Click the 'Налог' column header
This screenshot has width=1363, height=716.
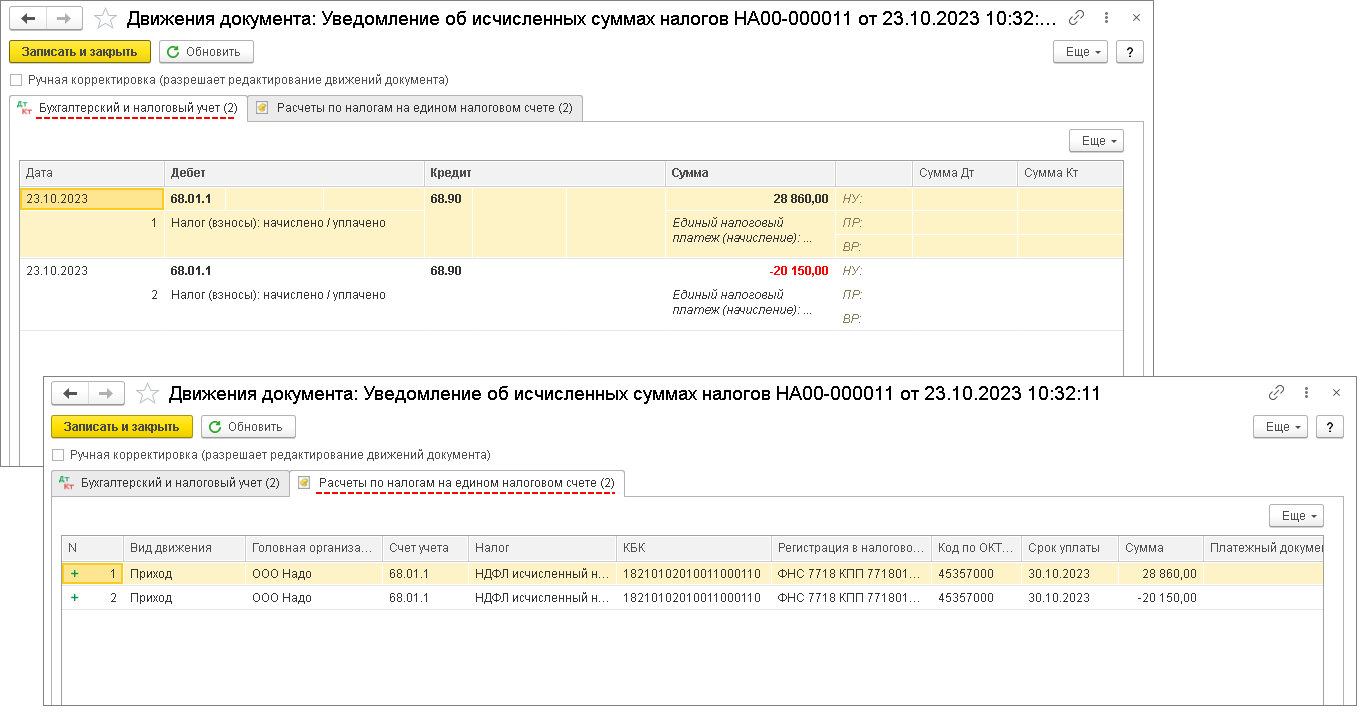[542, 548]
